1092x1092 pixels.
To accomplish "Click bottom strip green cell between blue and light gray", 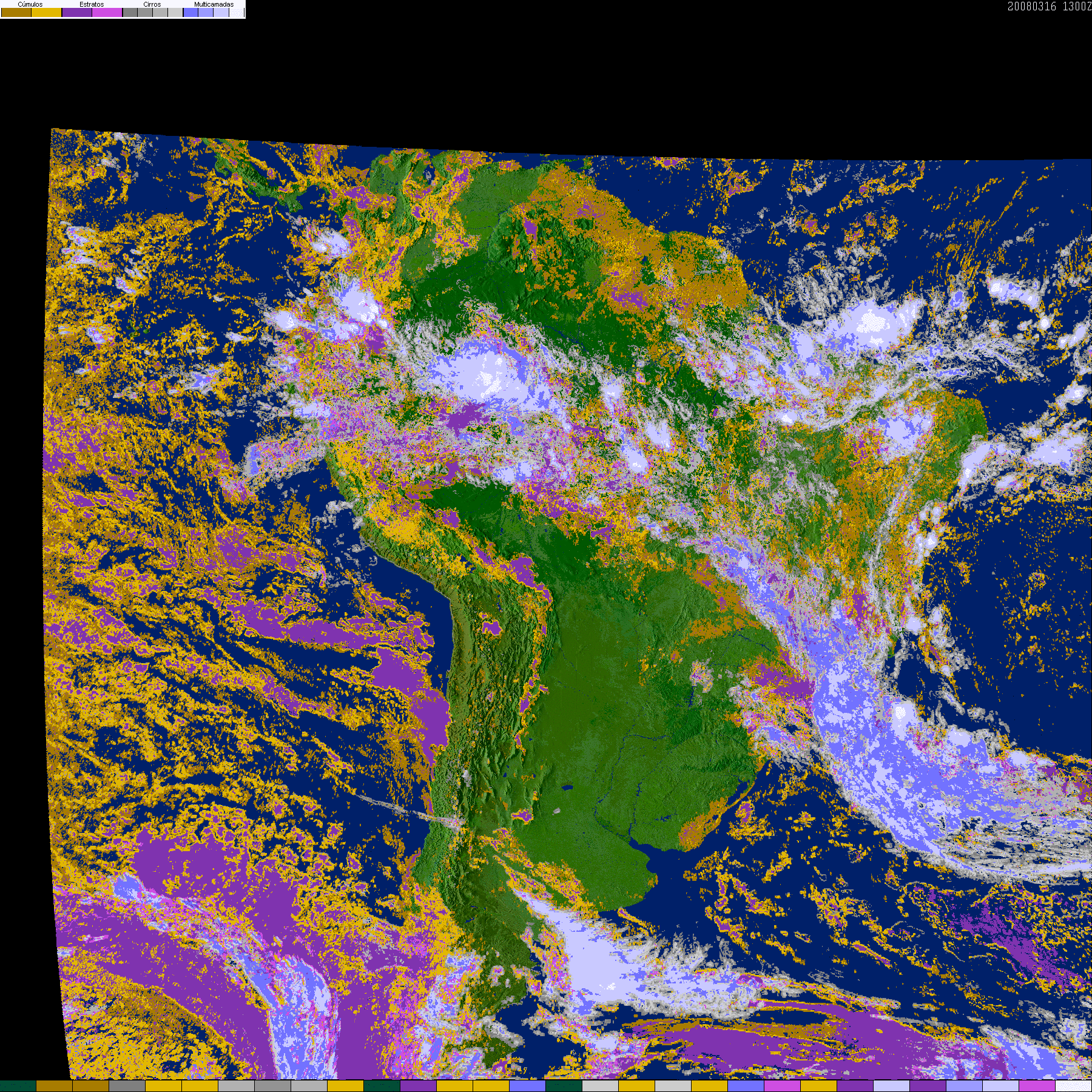I will (x=564, y=1086).
